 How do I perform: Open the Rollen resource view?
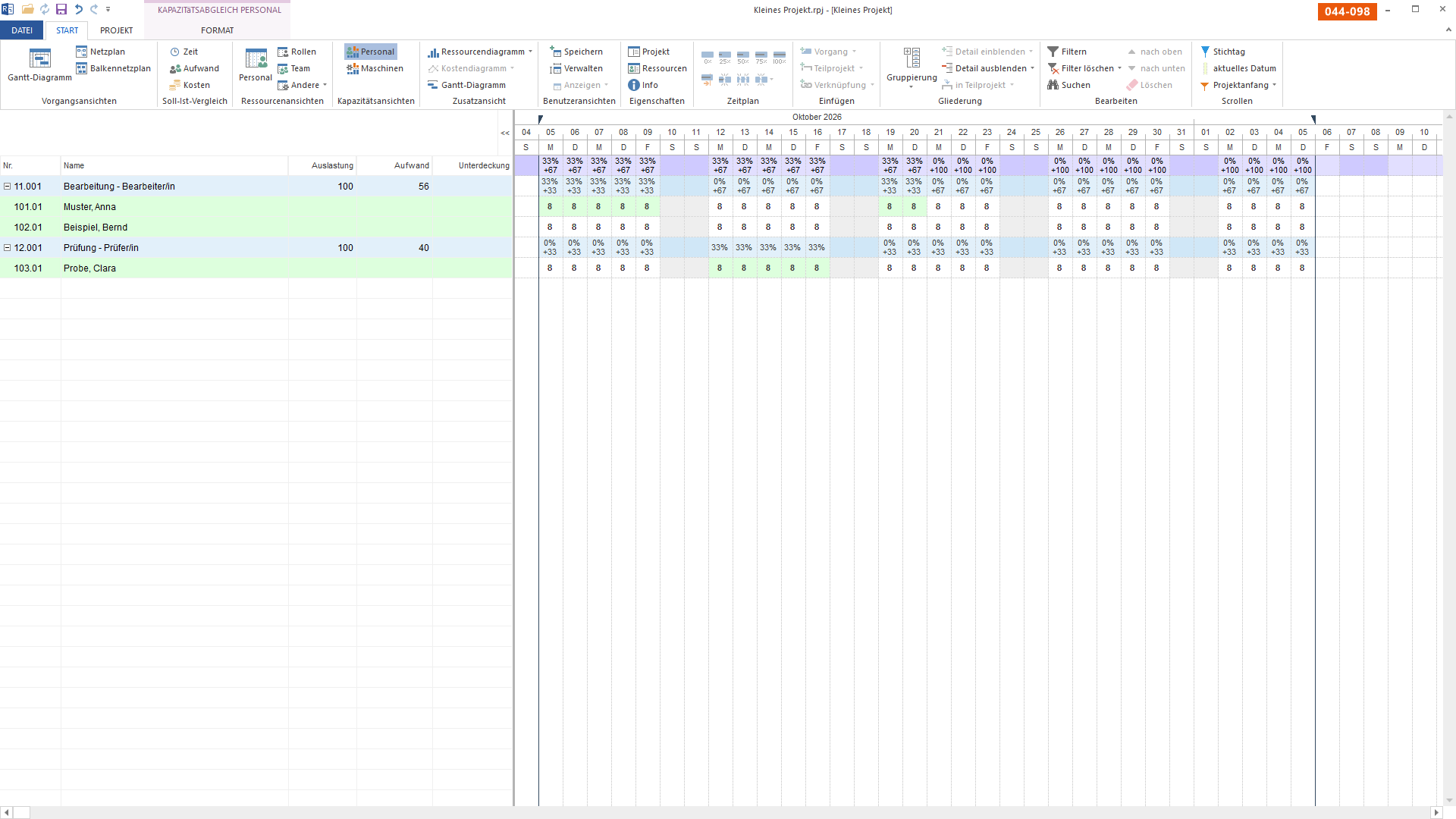pyautogui.click(x=297, y=52)
